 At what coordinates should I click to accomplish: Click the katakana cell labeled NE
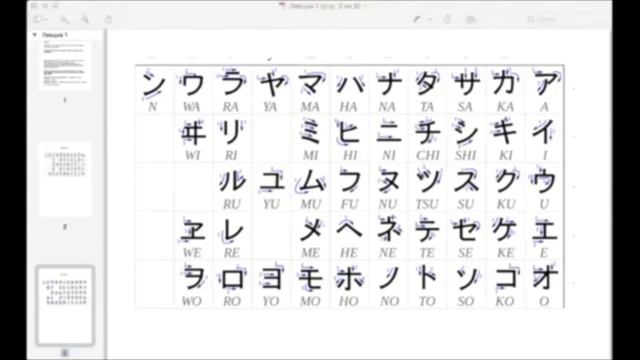click(x=389, y=236)
